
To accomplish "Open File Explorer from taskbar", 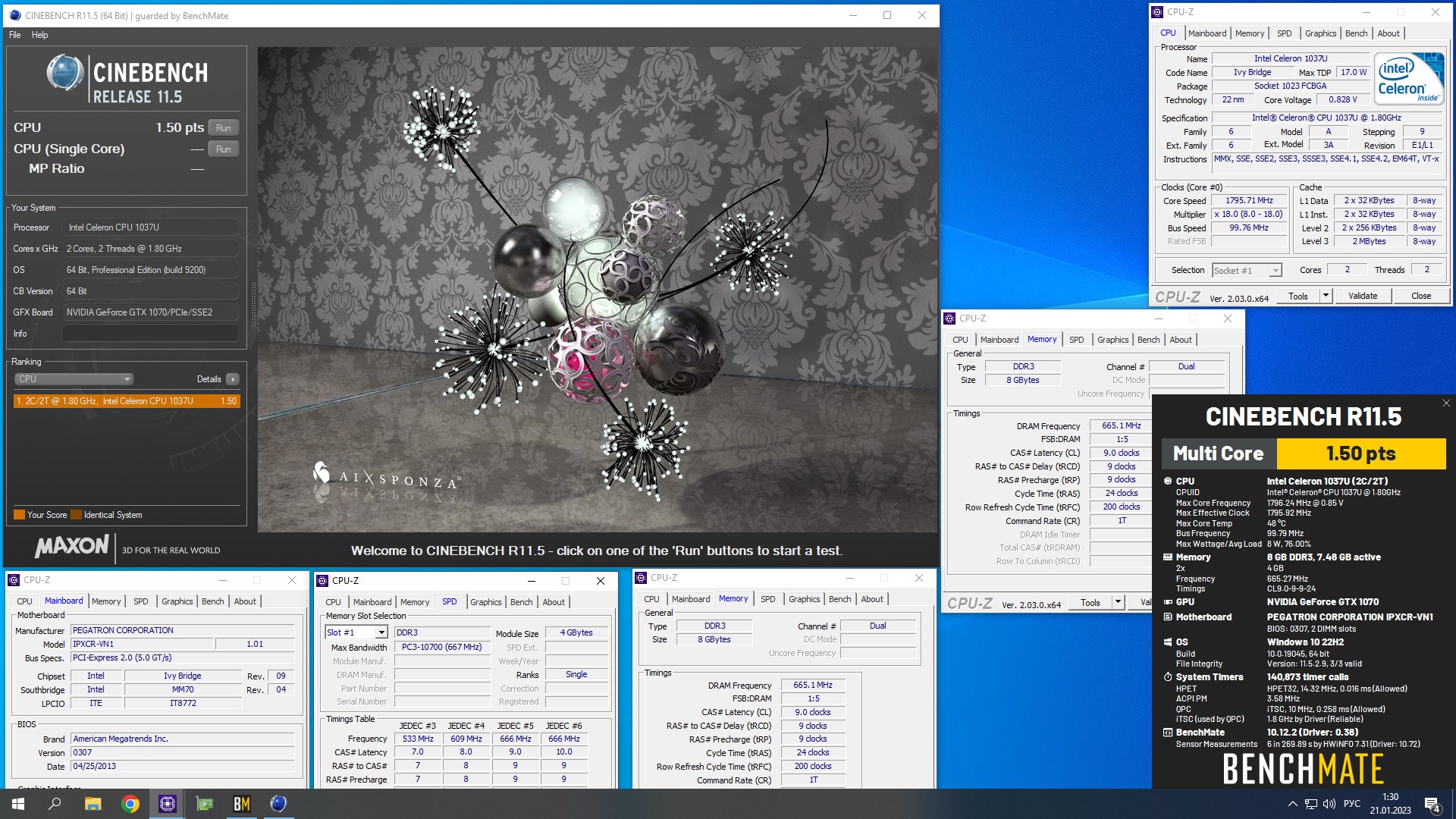I will [93, 804].
